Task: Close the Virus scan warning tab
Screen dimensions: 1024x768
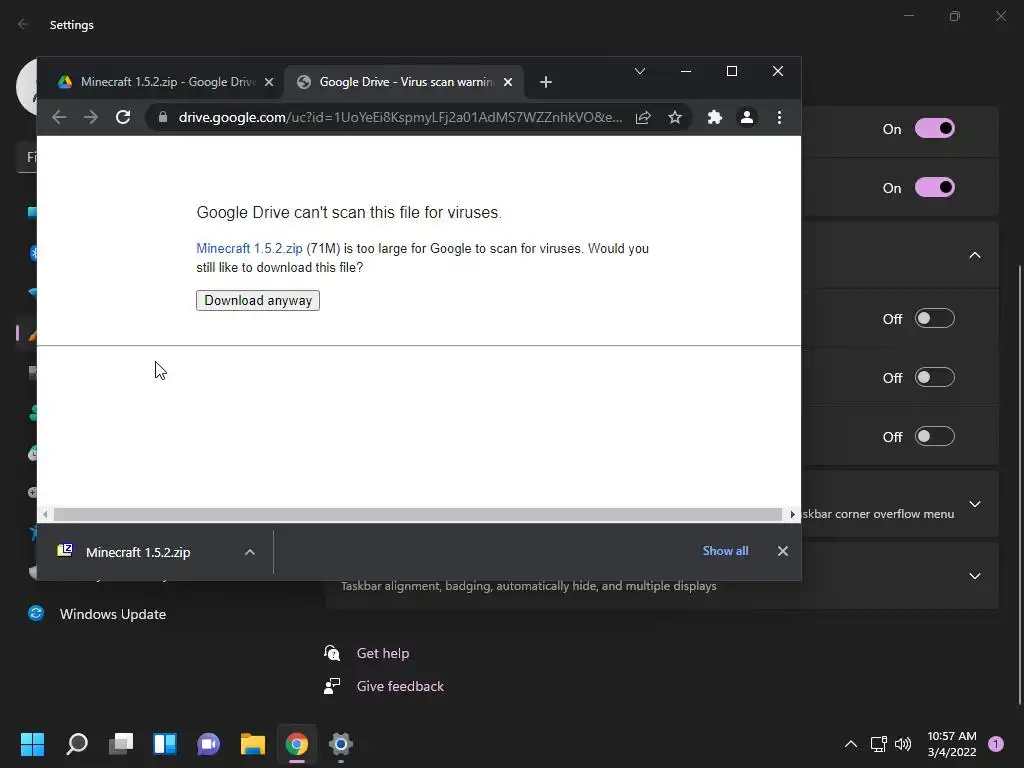Action: tap(508, 82)
